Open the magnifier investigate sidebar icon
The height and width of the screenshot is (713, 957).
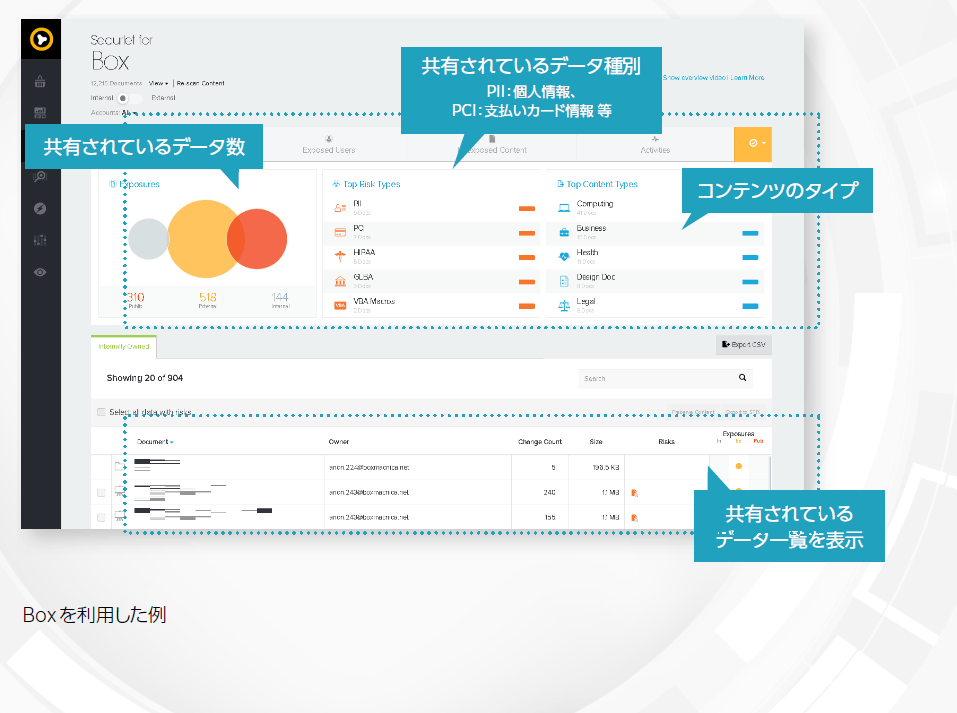[x=40, y=176]
